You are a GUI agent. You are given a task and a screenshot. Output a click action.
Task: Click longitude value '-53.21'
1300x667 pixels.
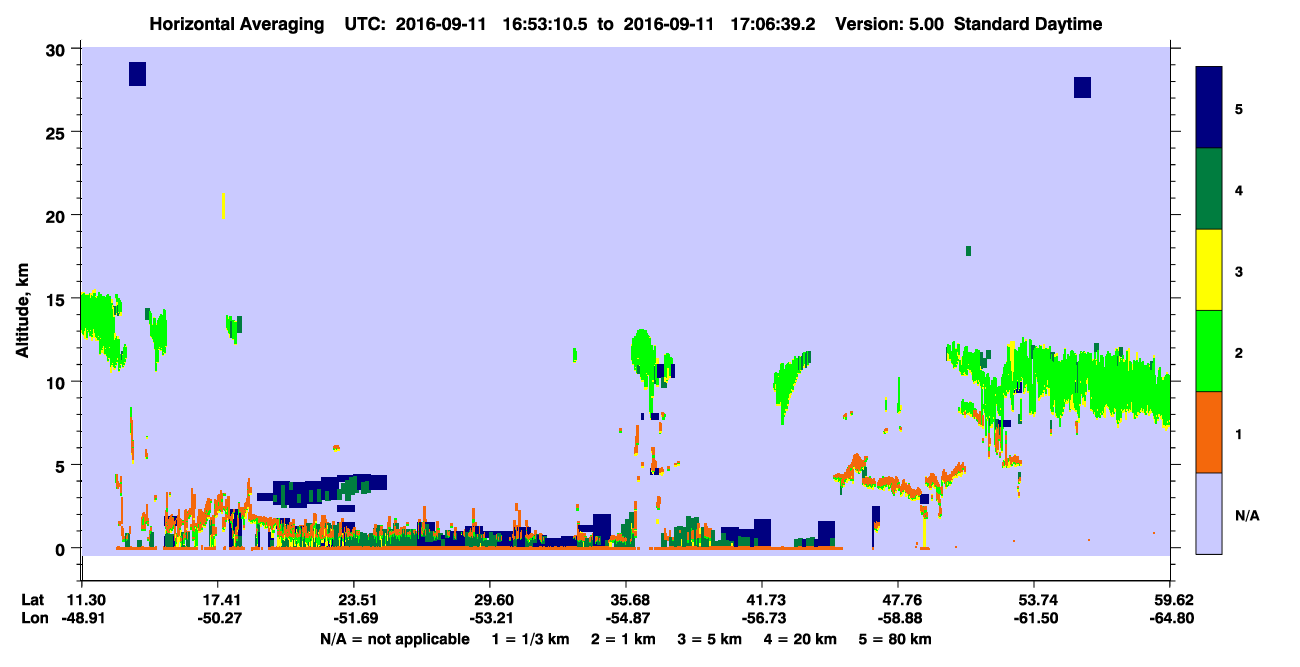click(490, 619)
